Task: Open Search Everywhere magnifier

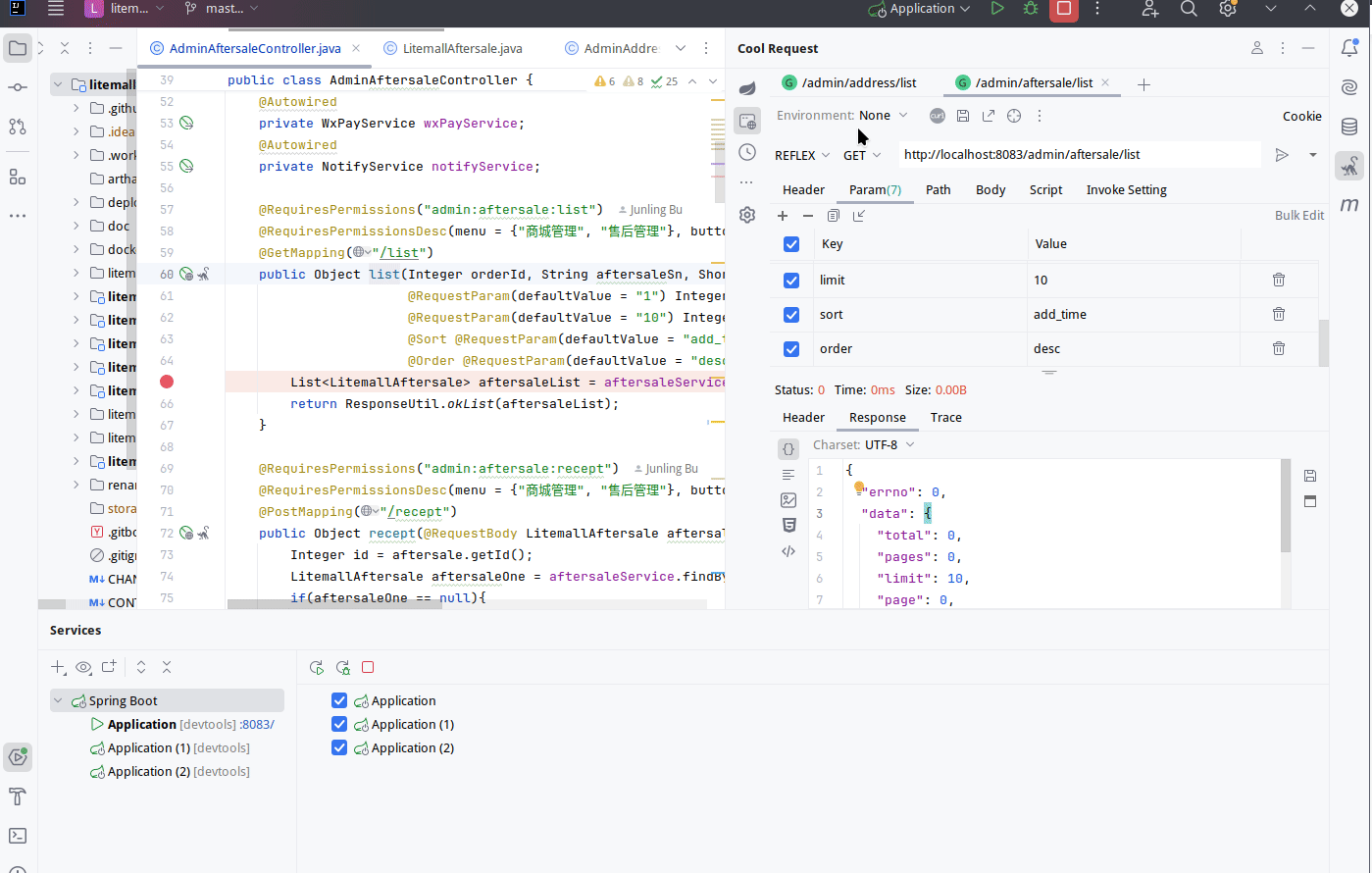Action: click(1189, 9)
